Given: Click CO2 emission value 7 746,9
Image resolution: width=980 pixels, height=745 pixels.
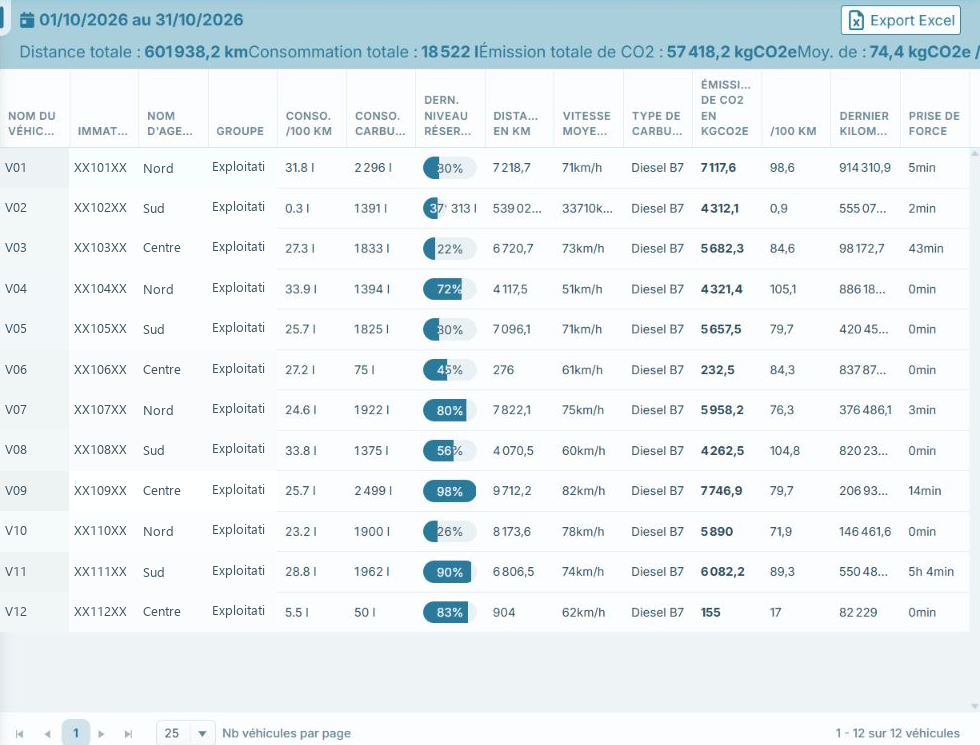Looking at the screenshot, I should coord(721,491).
